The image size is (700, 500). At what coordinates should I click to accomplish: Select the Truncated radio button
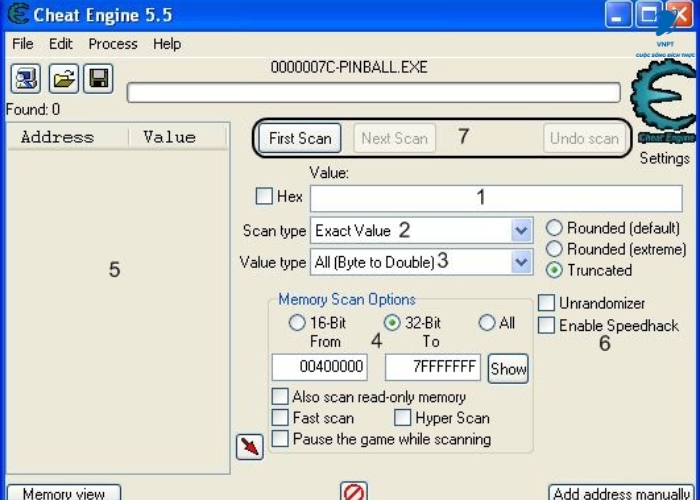(554, 270)
